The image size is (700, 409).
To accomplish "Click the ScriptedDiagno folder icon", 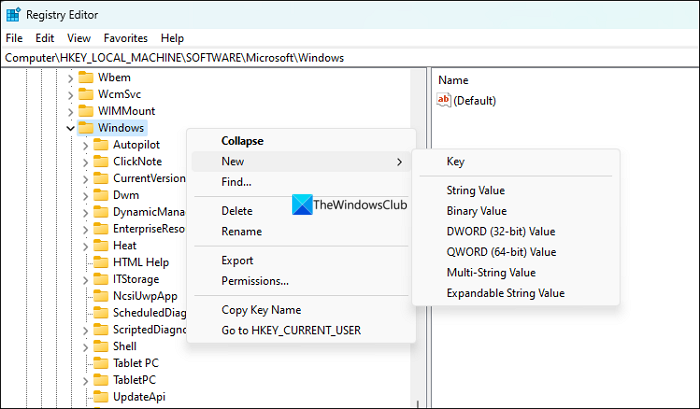I will click(101, 330).
